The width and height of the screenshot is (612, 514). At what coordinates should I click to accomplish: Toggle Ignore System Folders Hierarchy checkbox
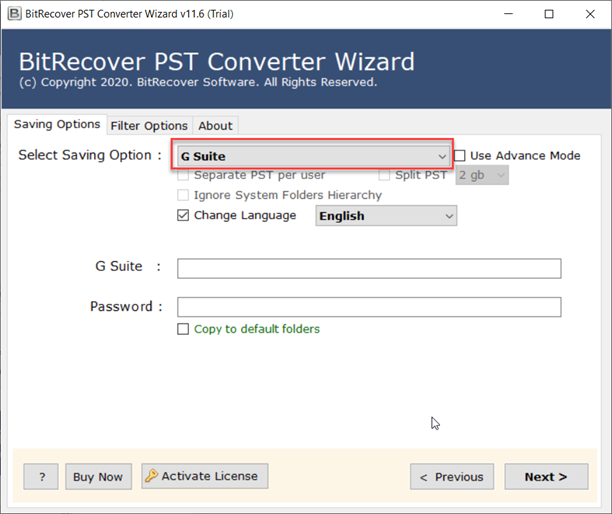tap(183, 195)
